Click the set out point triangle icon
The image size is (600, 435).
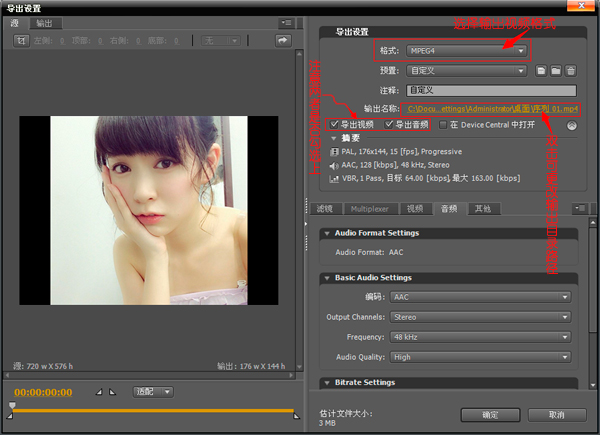pyautogui.click(x=112, y=392)
